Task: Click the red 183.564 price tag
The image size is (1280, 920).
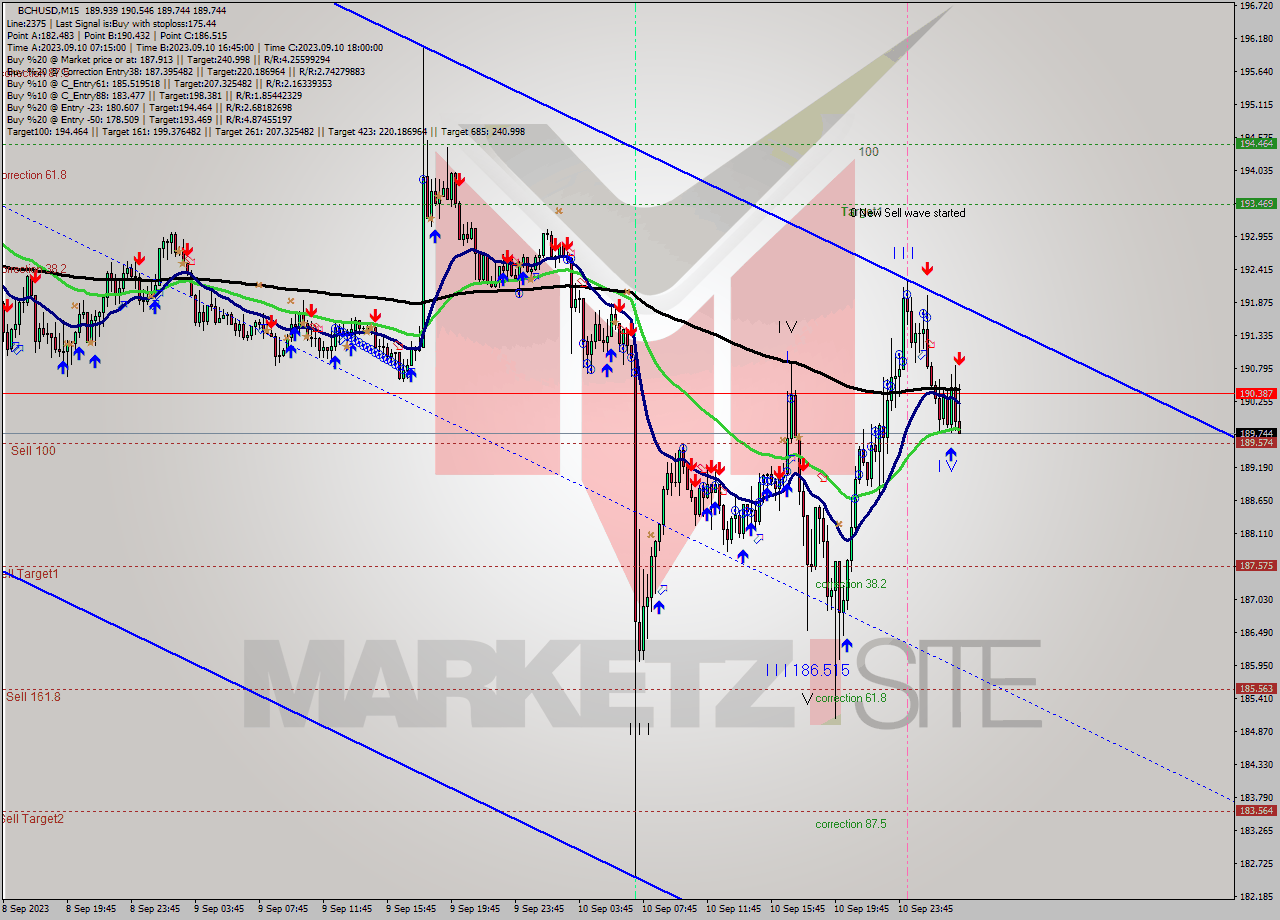Action: coord(1256,811)
